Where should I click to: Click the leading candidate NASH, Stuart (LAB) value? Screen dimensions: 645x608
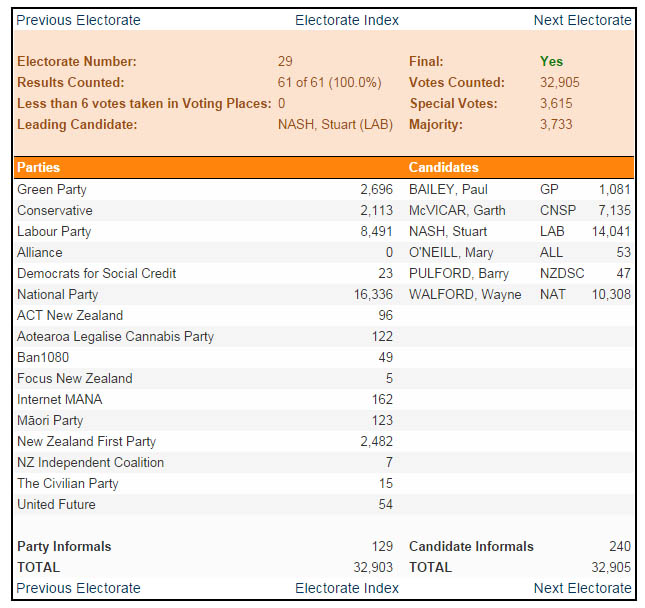[x=335, y=125]
